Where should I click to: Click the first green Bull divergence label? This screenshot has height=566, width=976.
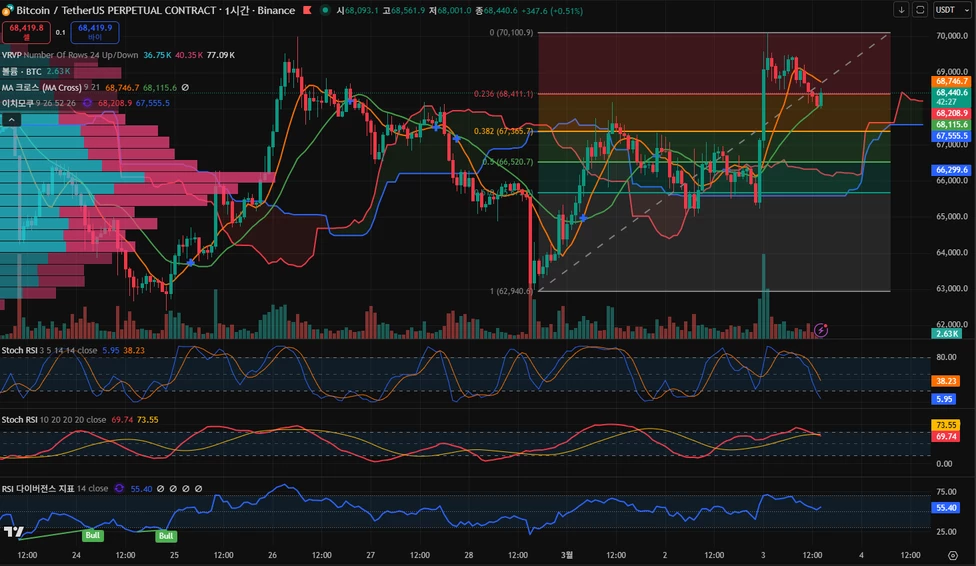tap(93, 536)
